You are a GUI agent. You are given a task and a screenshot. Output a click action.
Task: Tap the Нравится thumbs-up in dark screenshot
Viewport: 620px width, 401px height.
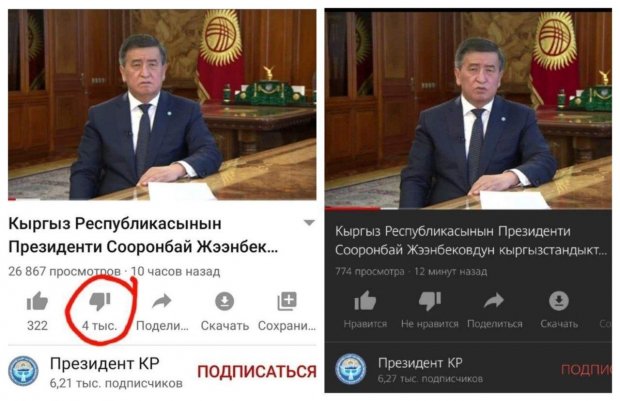(x=365, y=301)
